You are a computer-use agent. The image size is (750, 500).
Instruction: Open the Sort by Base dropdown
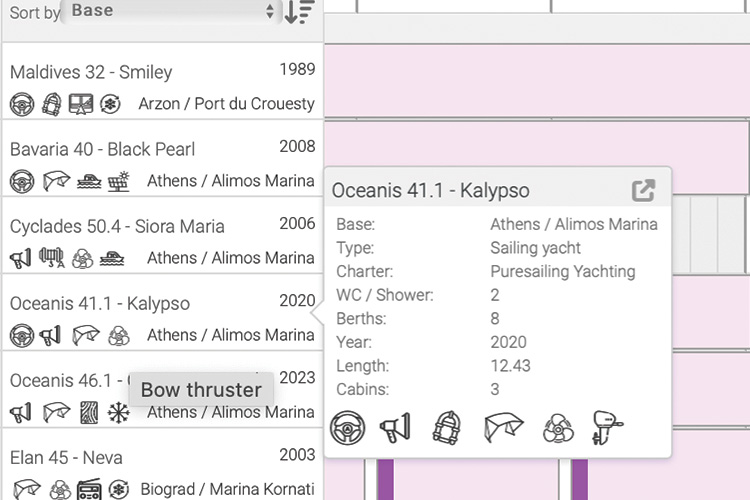coord(170,12)
